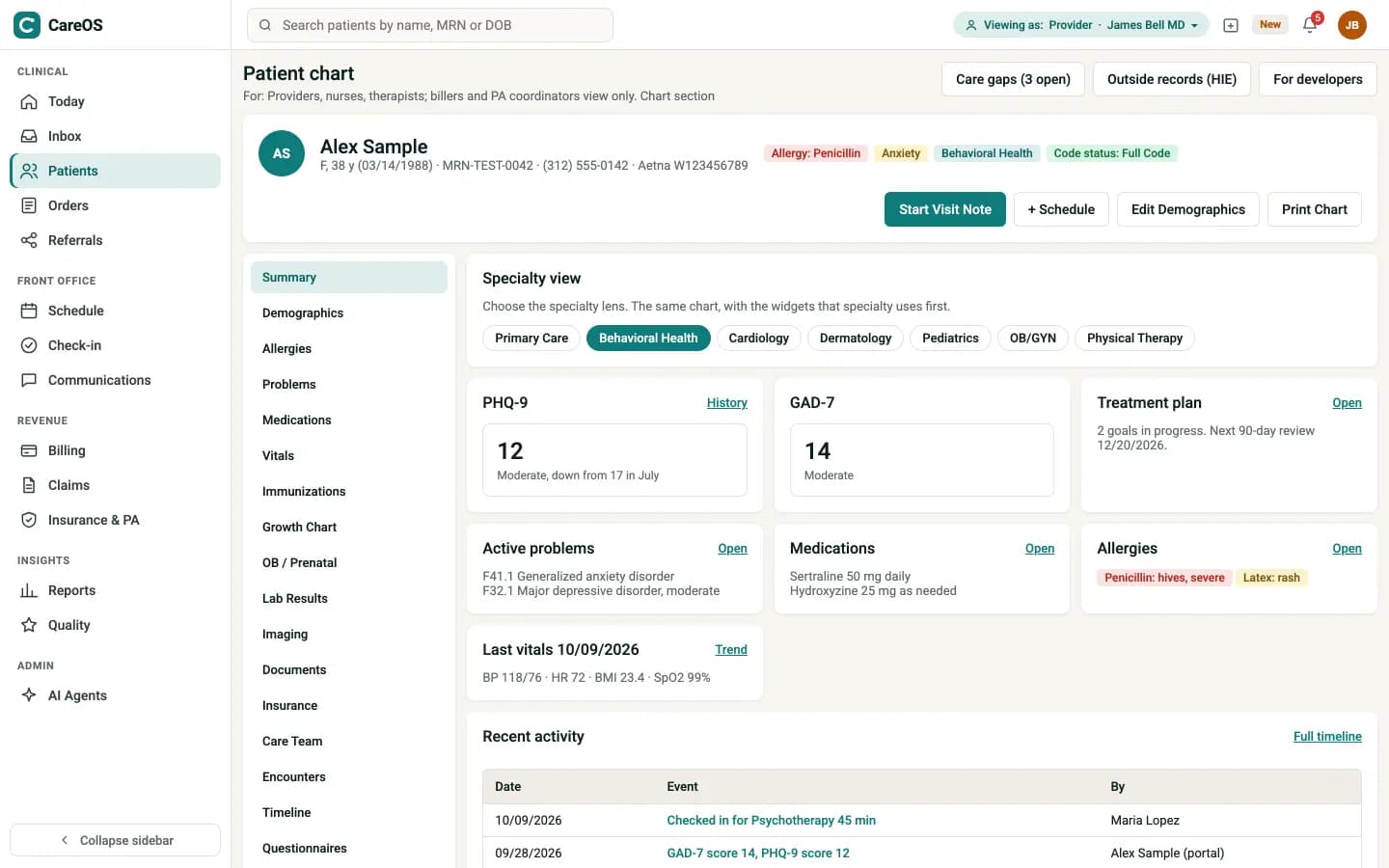
Task: Go to the Lab Results chart section
Action: (x=349, y=599)
